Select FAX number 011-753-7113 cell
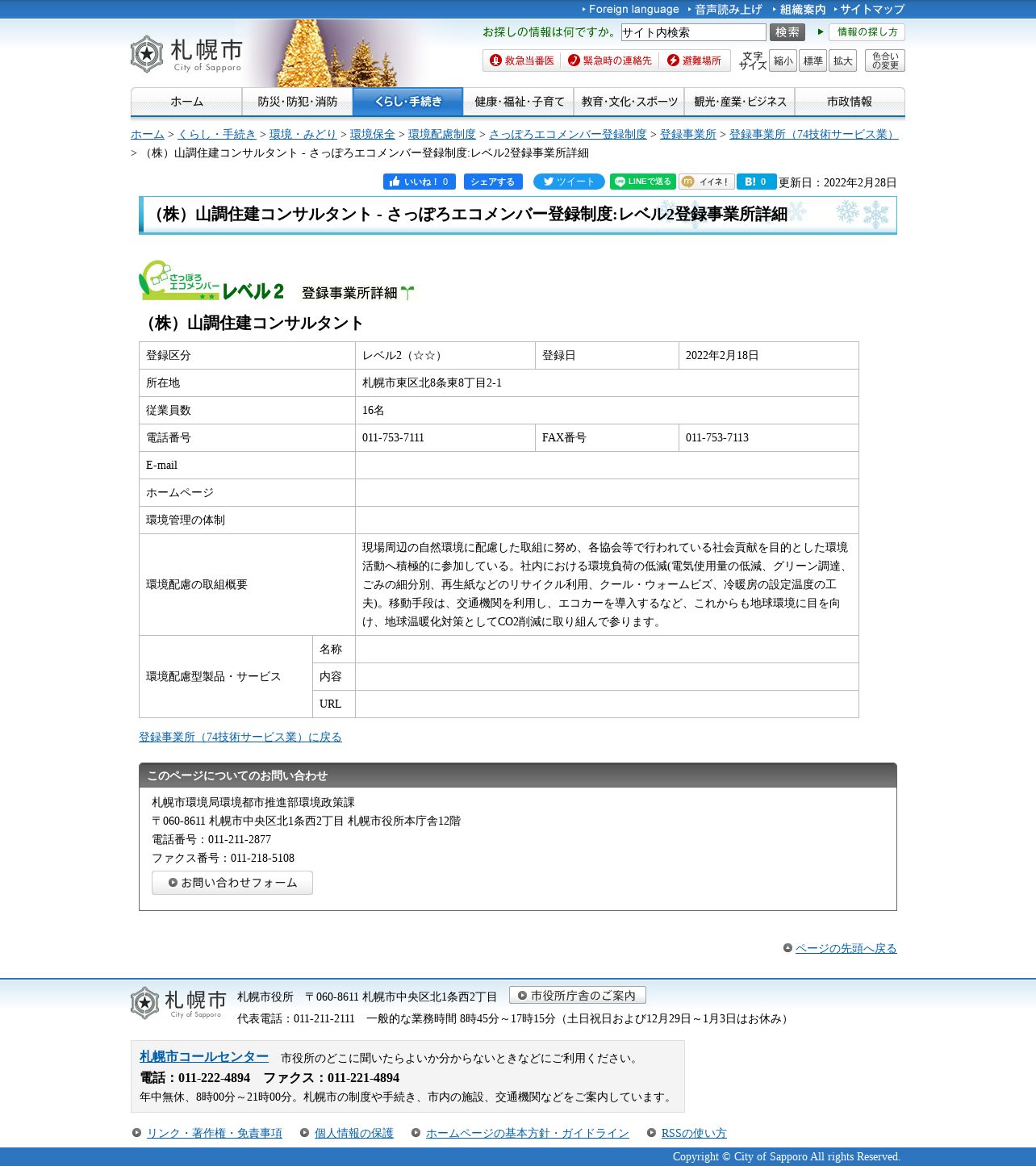 [769, 438]
